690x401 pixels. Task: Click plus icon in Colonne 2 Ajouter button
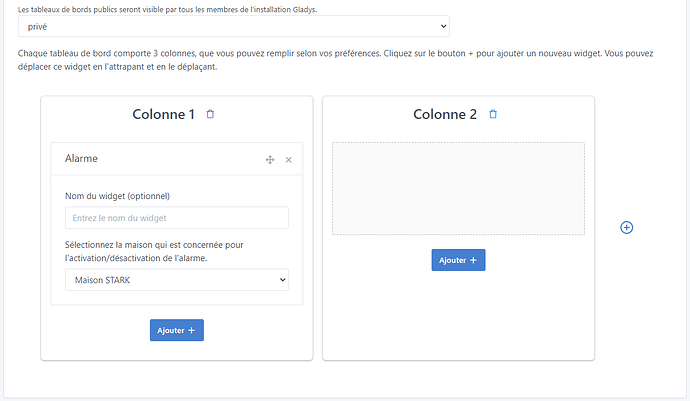[x=473, y=260]
